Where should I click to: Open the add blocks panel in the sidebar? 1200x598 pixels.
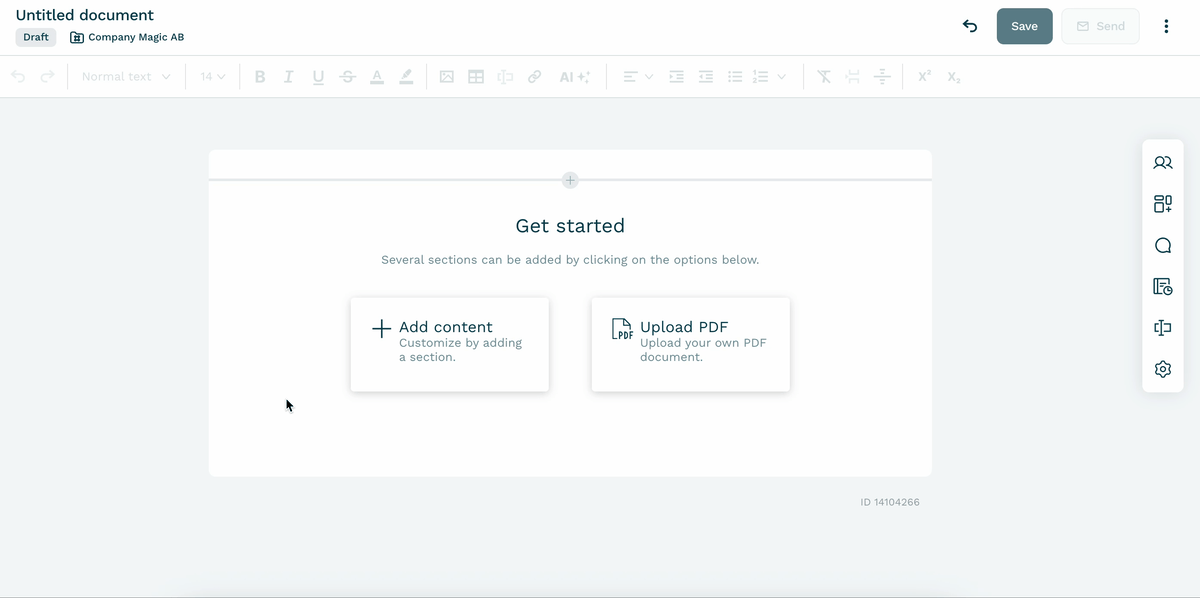coord(1163,204)
